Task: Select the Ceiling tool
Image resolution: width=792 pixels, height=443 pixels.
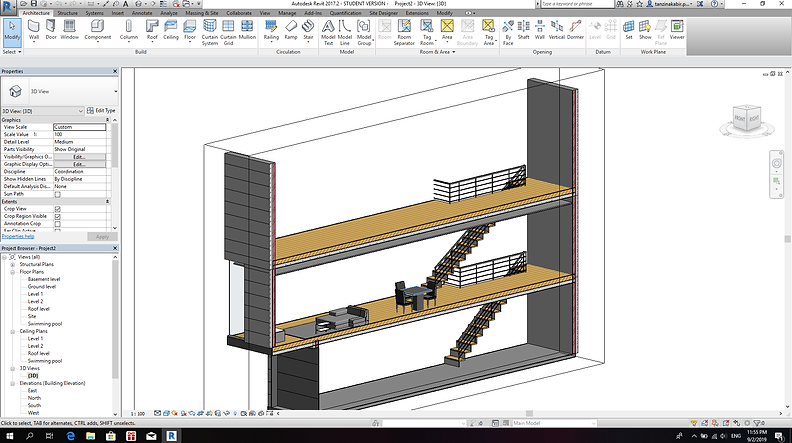Action: point(171,30)
